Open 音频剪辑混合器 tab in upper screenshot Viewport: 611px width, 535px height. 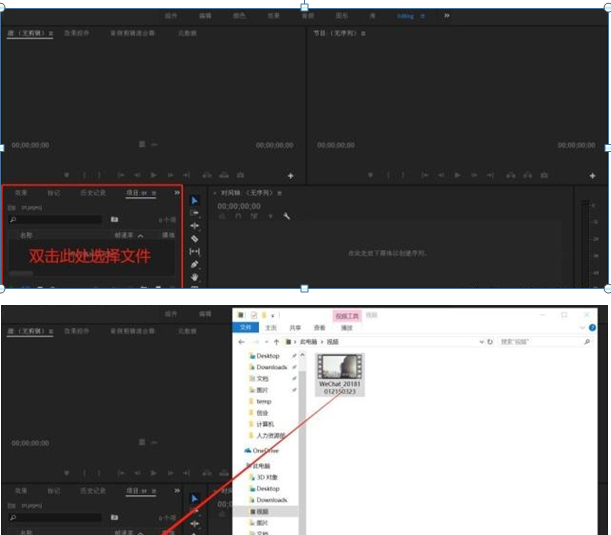[x=132, y=33]
